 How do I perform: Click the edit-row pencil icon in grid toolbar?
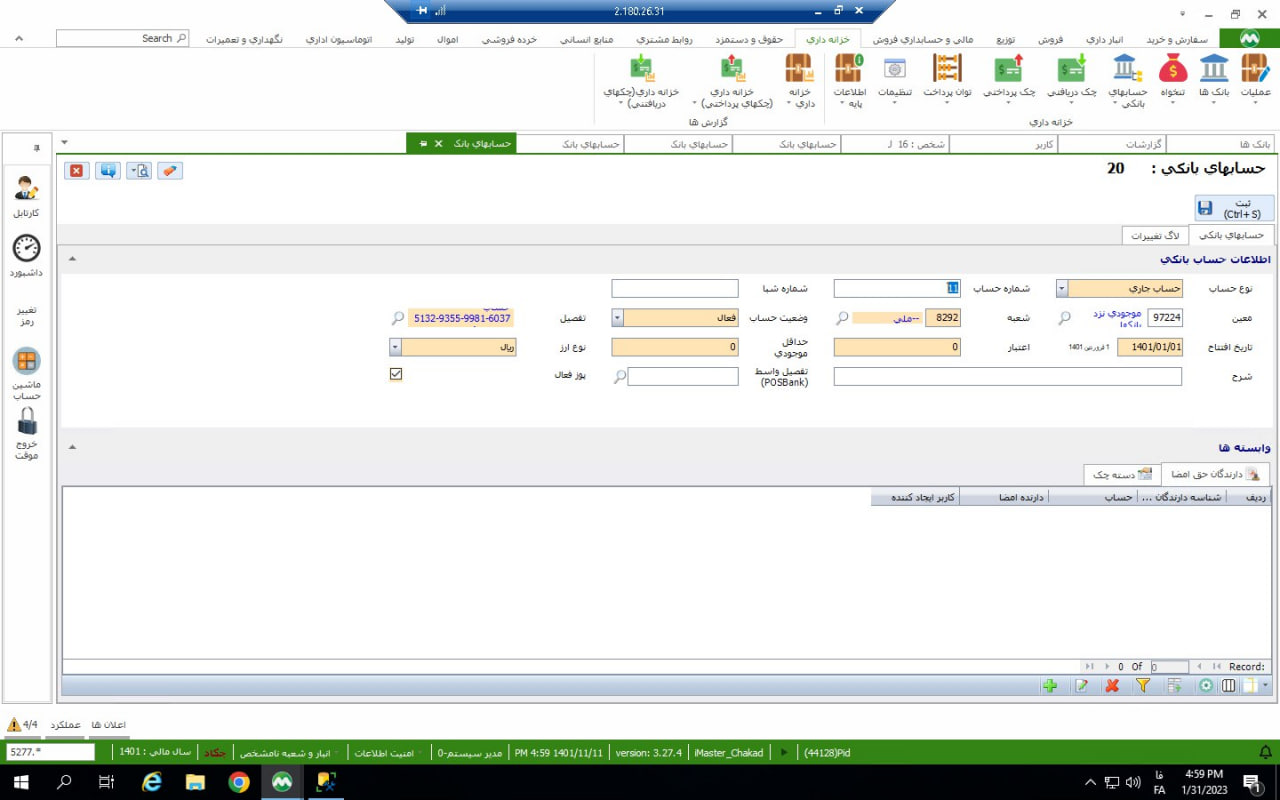[x=1081, y=686]
